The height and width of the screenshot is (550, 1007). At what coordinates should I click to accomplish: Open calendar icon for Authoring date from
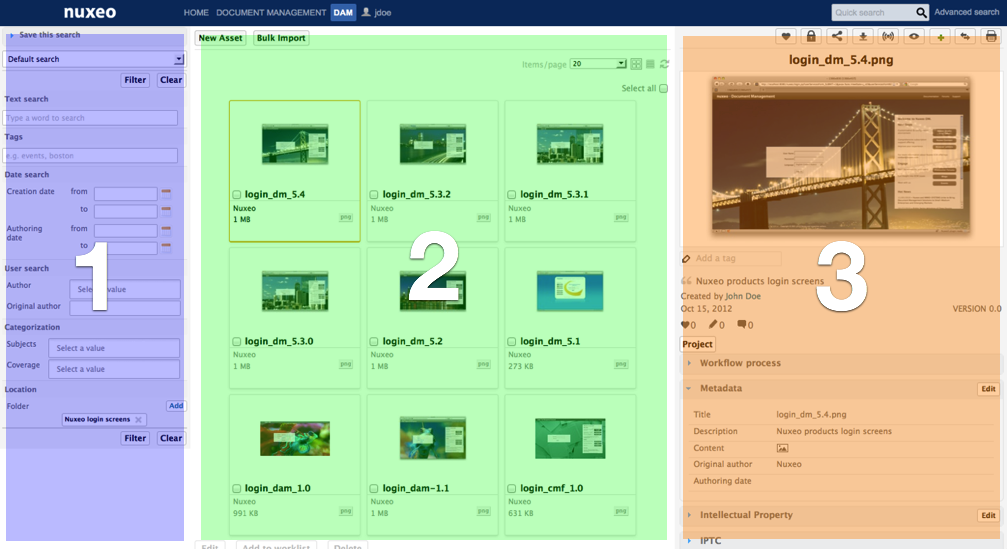166,229
